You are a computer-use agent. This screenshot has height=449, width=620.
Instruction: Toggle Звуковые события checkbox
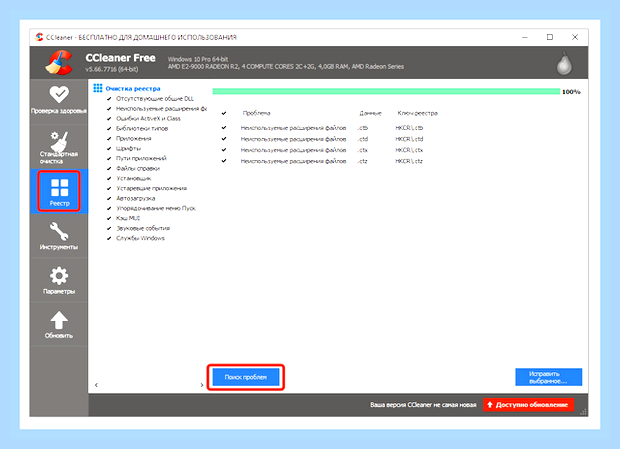click(x=109, y=228)
